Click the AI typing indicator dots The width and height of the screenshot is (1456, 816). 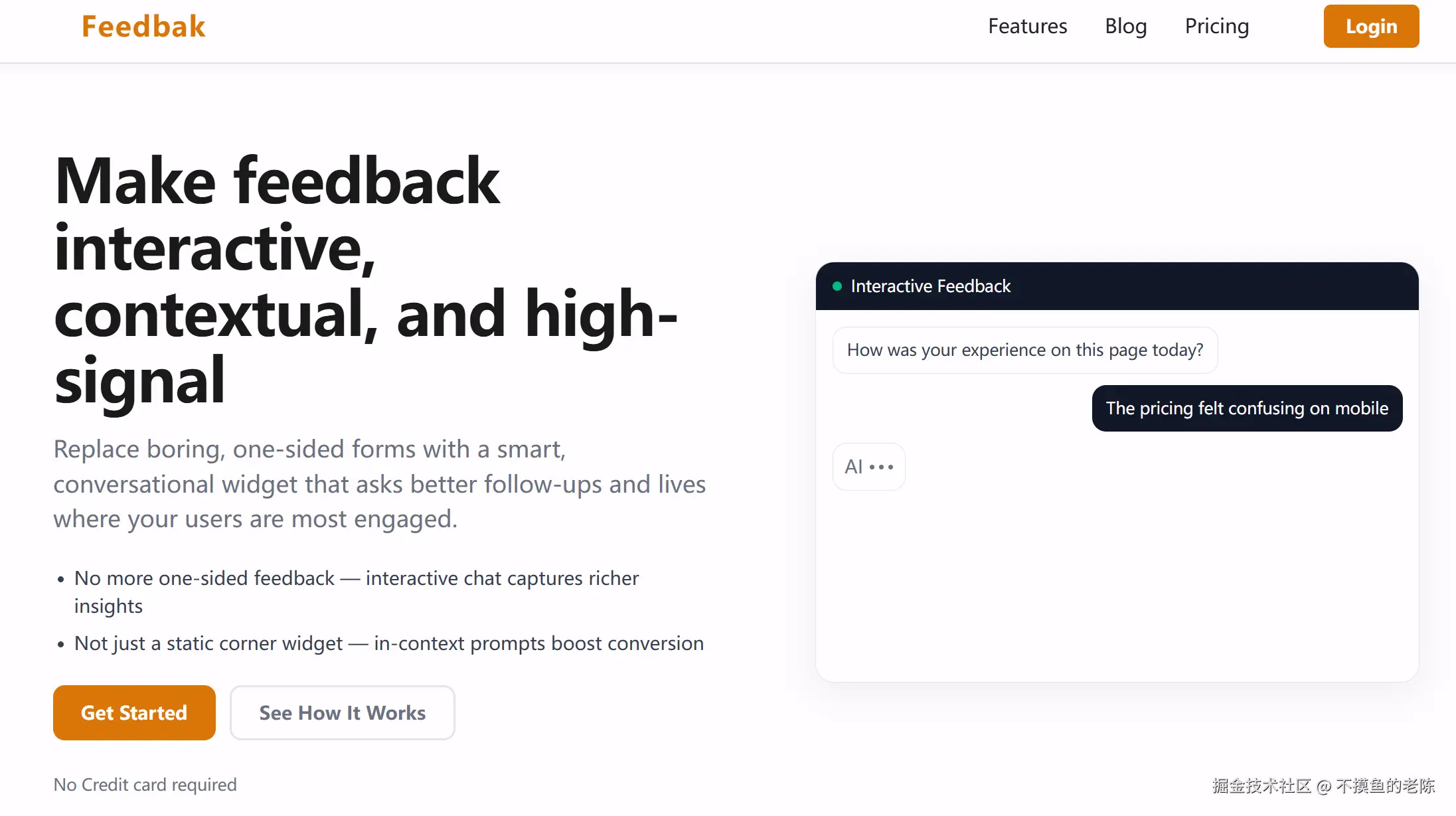coord(882,467)
